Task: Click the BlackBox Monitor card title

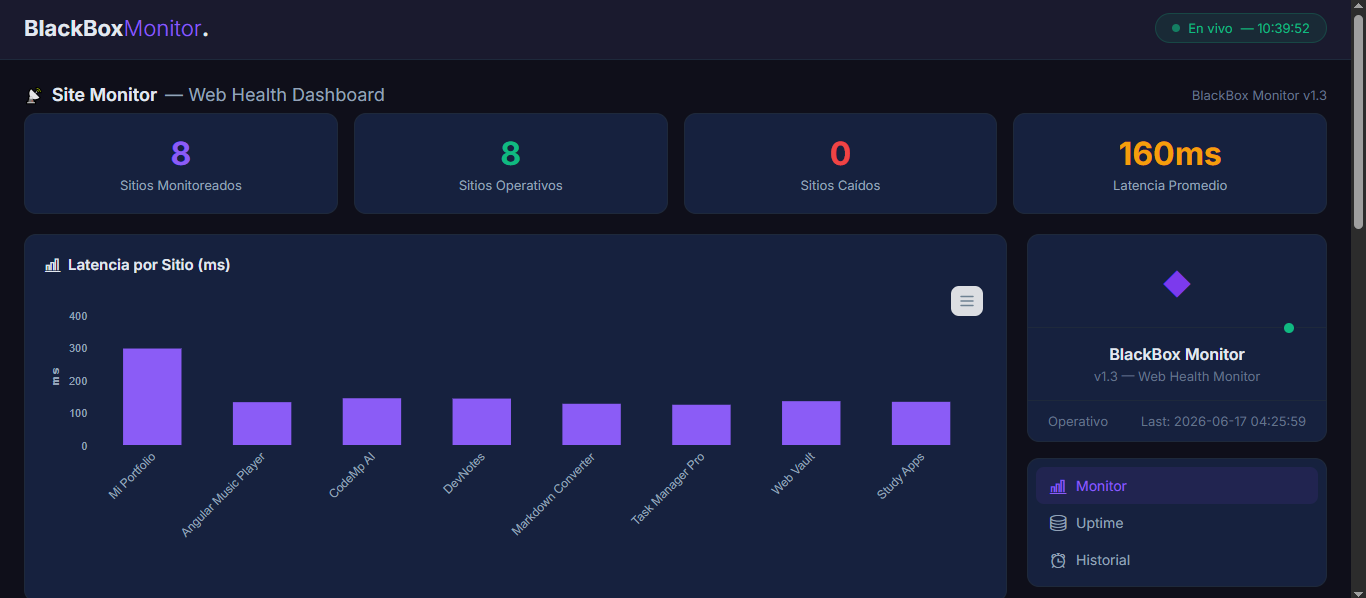Action: (x=1177, y=354)
